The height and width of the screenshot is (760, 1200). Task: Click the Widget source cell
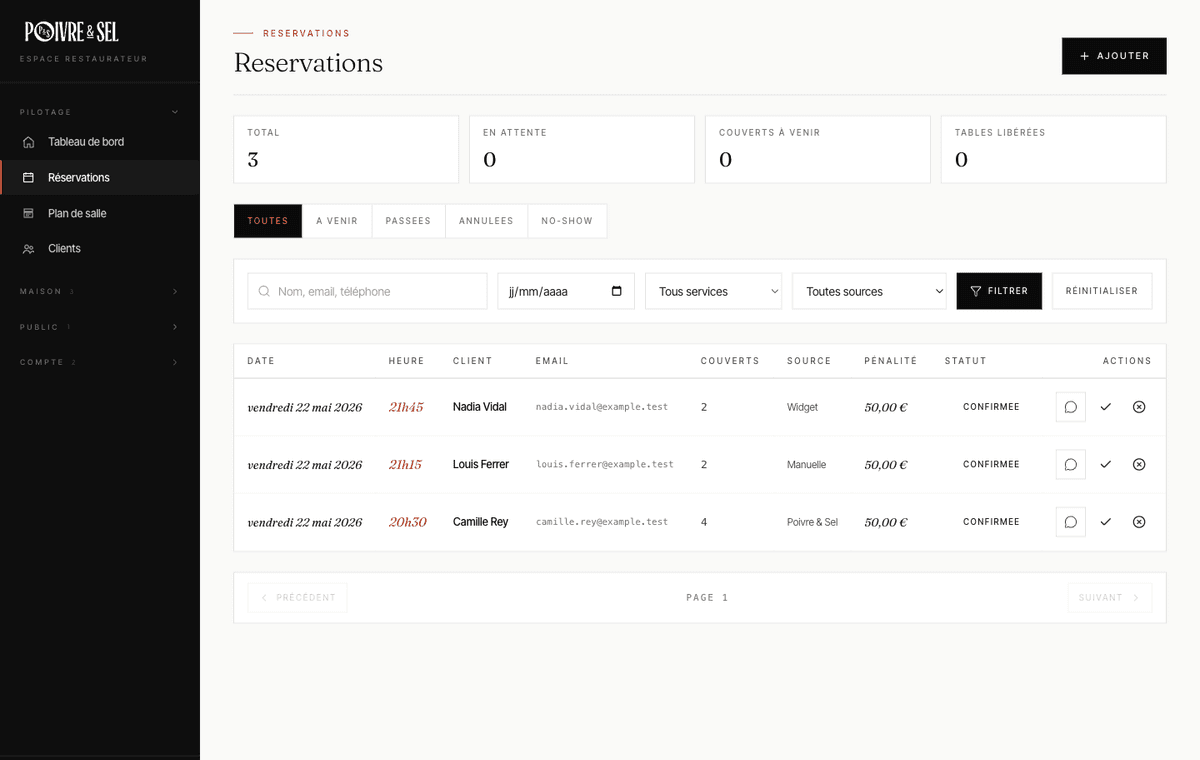(803, 407)
